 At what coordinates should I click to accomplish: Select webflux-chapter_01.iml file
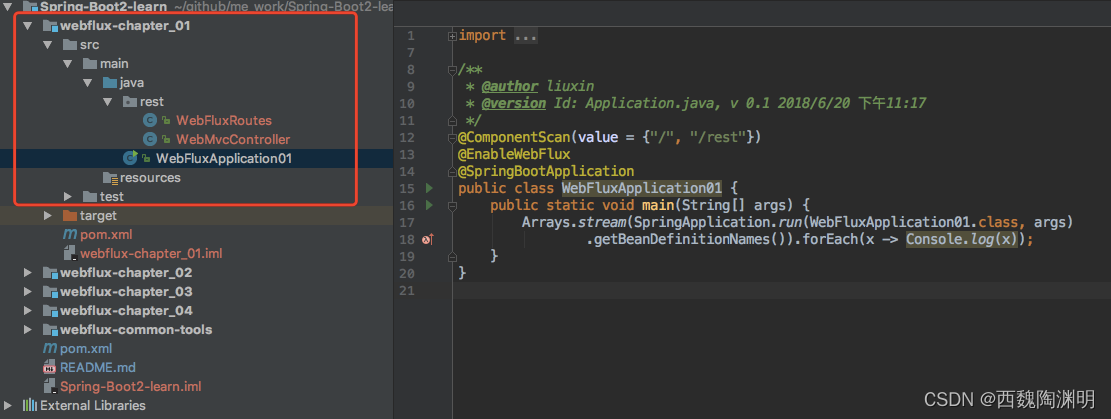(x=152, y=254)
